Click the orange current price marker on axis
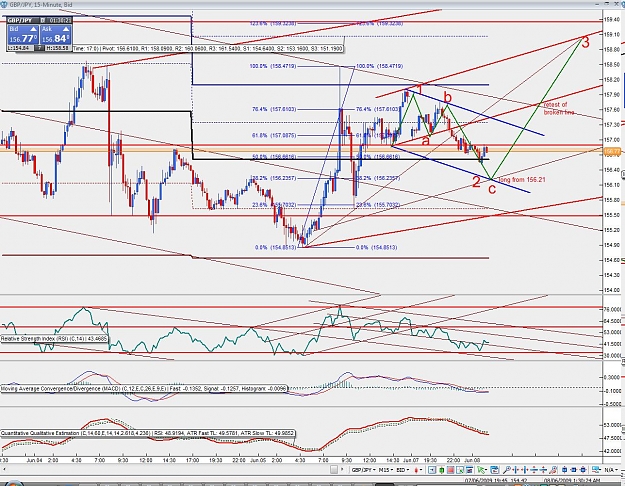This screenshot has width=625, height=486. tap(612, 152)
